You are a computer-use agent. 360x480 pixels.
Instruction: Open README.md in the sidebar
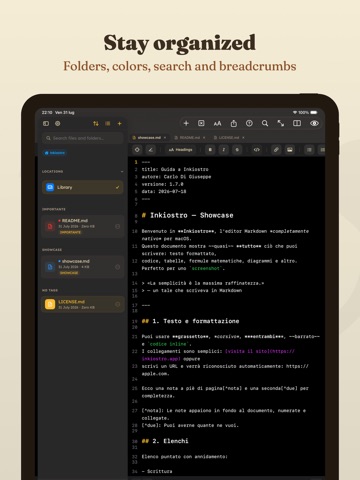click(83, 226)
